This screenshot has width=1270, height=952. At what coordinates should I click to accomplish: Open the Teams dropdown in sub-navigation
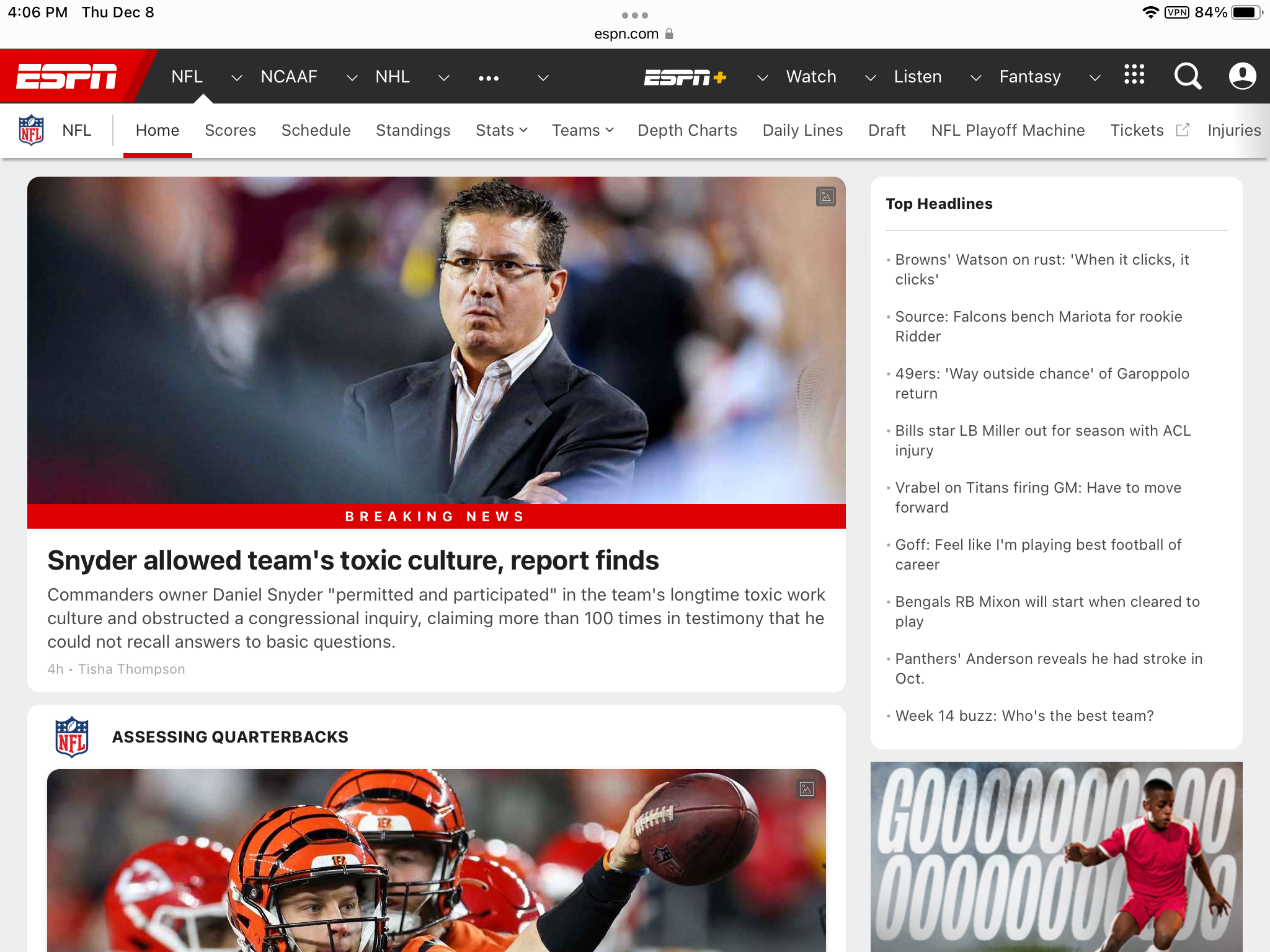pyautogui.click(x=583, y=130)
